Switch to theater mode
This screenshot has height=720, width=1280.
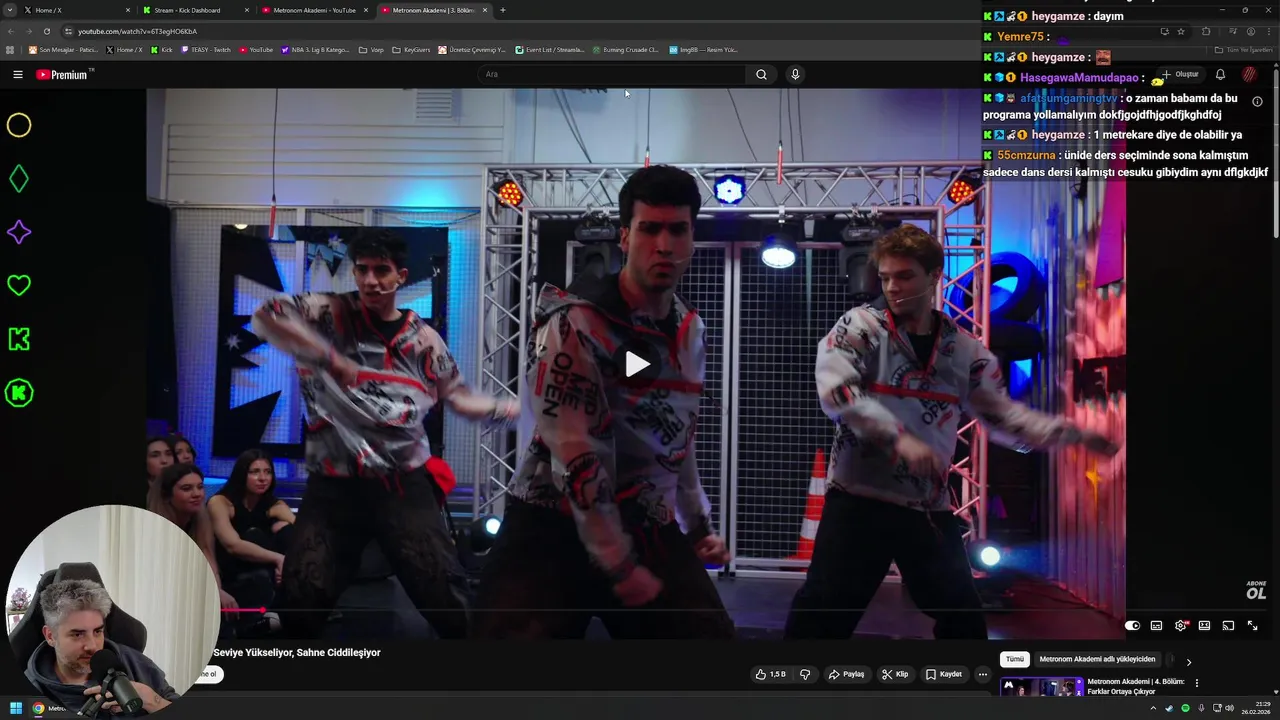1204,626
